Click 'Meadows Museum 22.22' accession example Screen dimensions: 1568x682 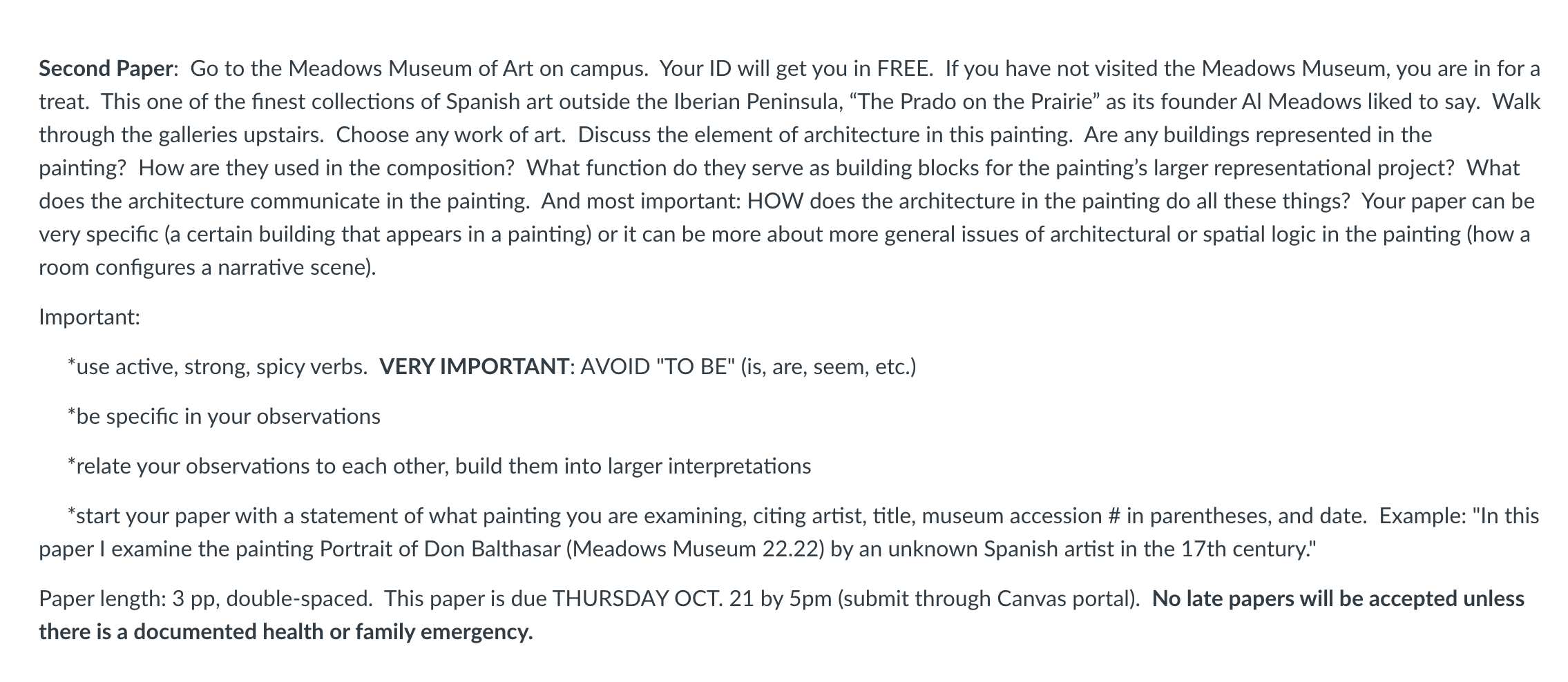coord(698,549)
